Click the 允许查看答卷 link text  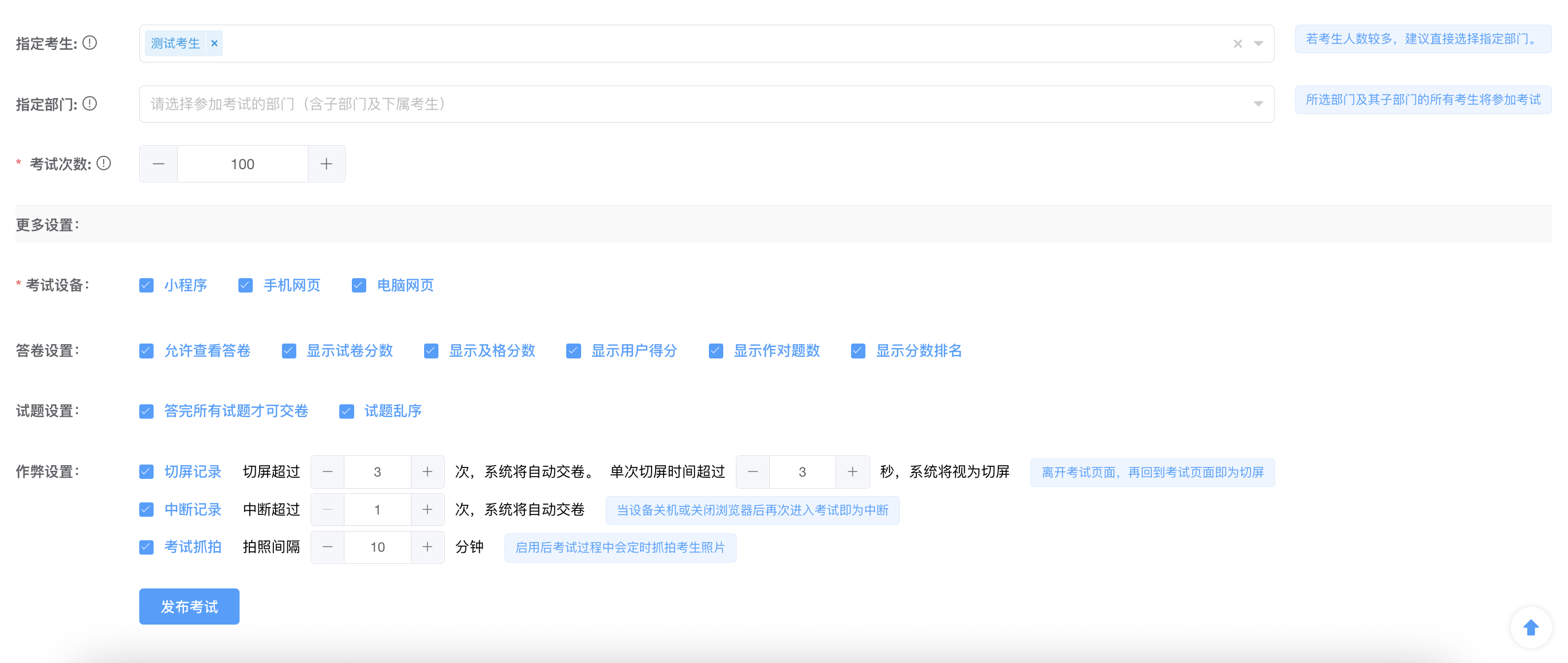pyautogui.click(x=207, y=350)
